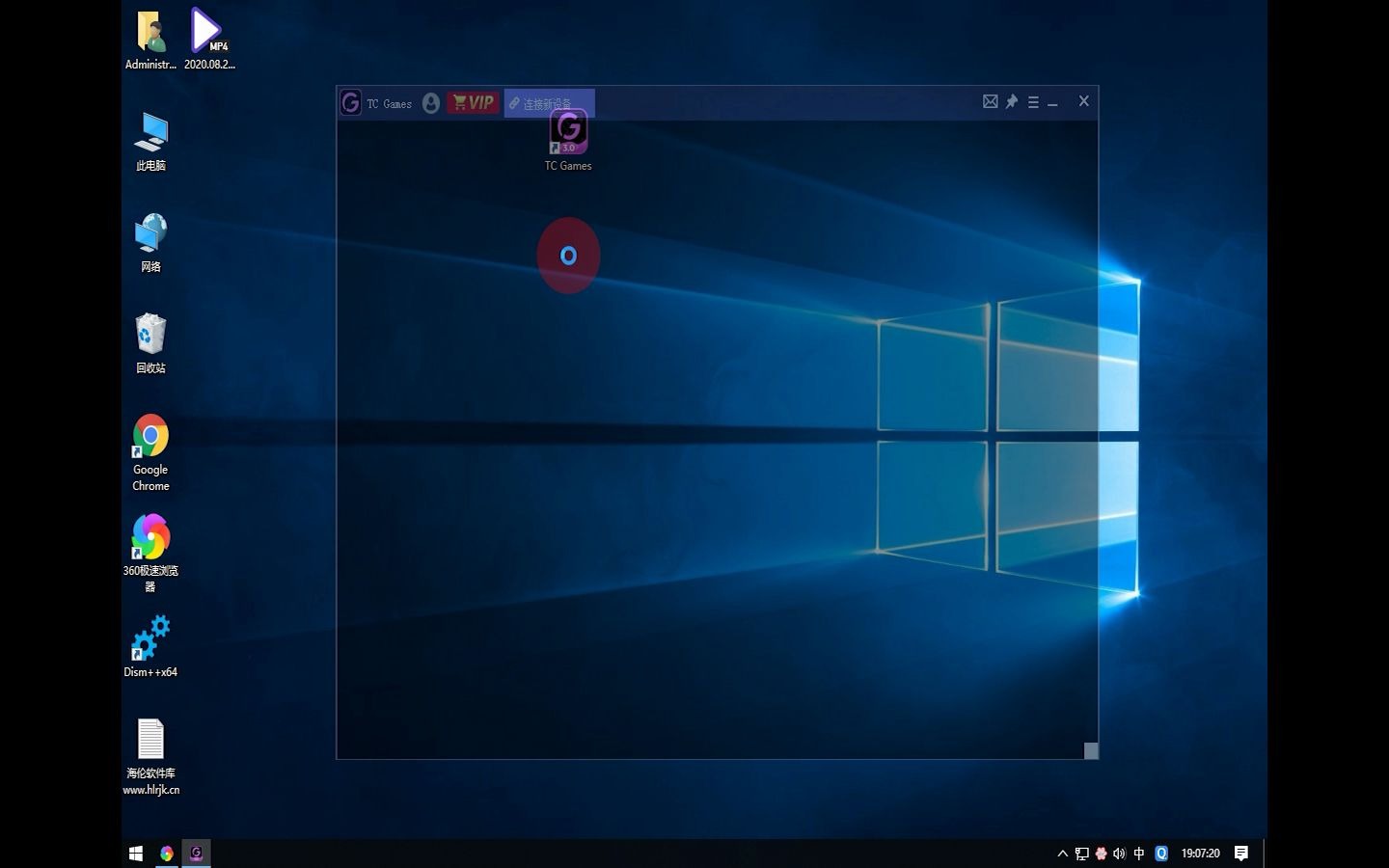Image resolution: width=1389 pixels, height=868 pixels.
Task: Click the resize grip in window corner
Action: point(1091,750)
